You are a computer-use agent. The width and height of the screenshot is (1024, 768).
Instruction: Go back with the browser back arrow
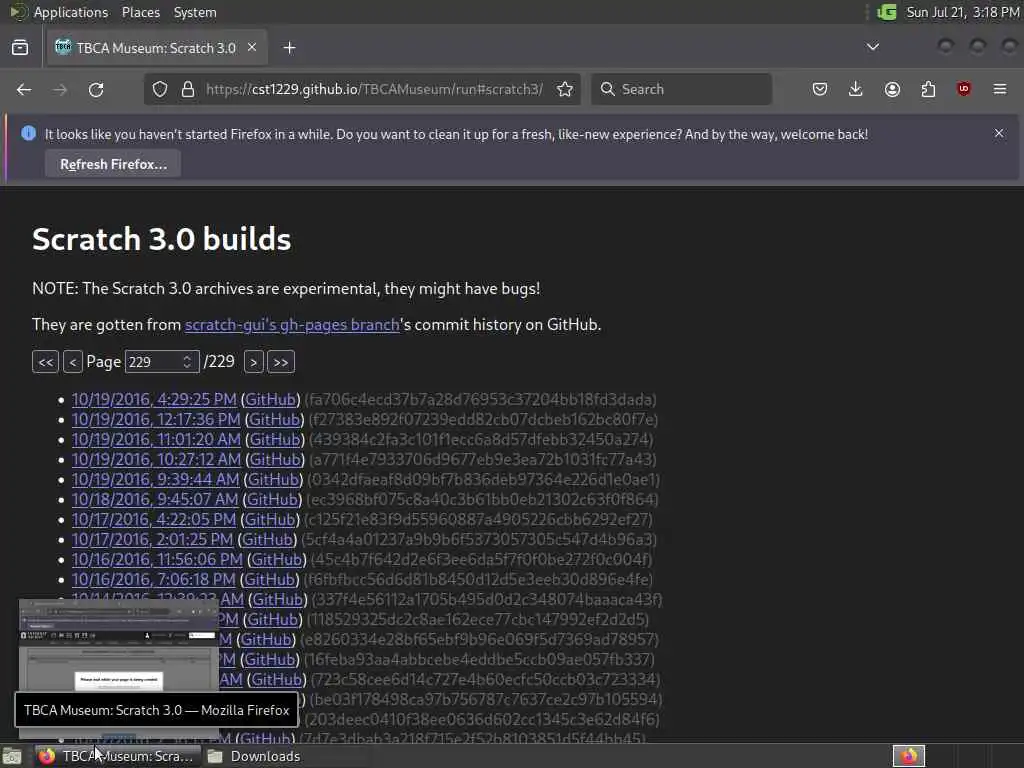[x=24, y=89]
